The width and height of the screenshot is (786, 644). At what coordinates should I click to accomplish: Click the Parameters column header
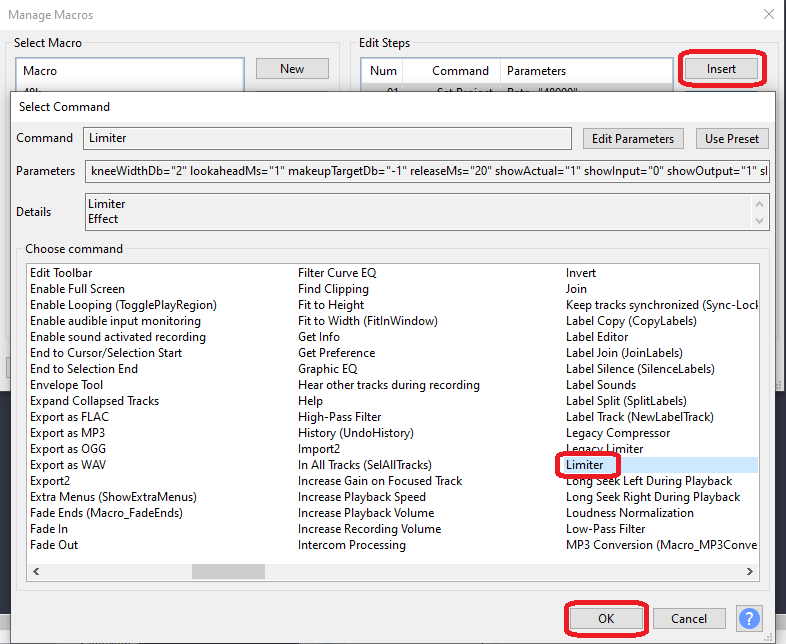click(x=536, y=71)
